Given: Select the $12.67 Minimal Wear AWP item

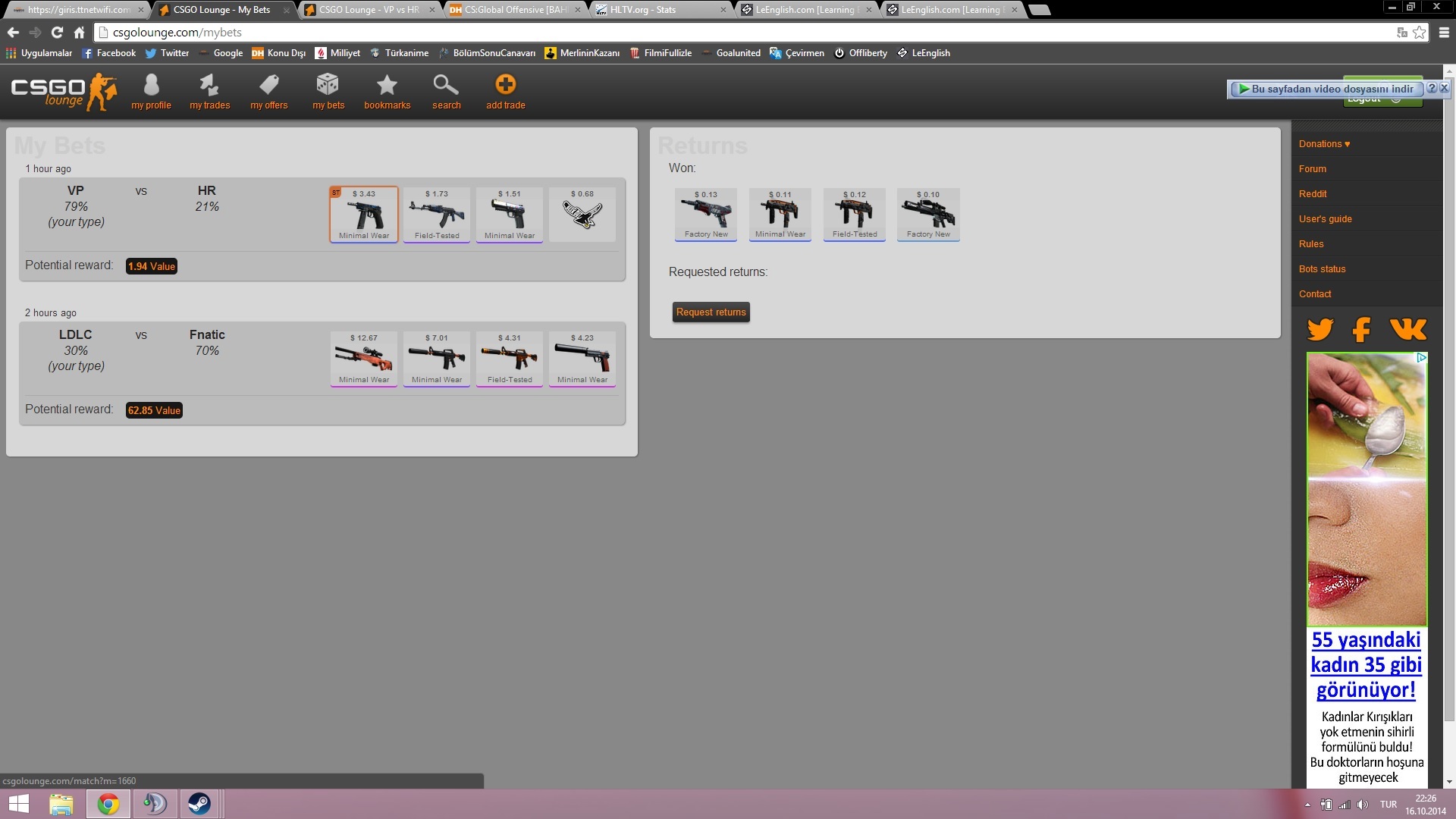Looking at the screenshot, I should pos(364,359).
